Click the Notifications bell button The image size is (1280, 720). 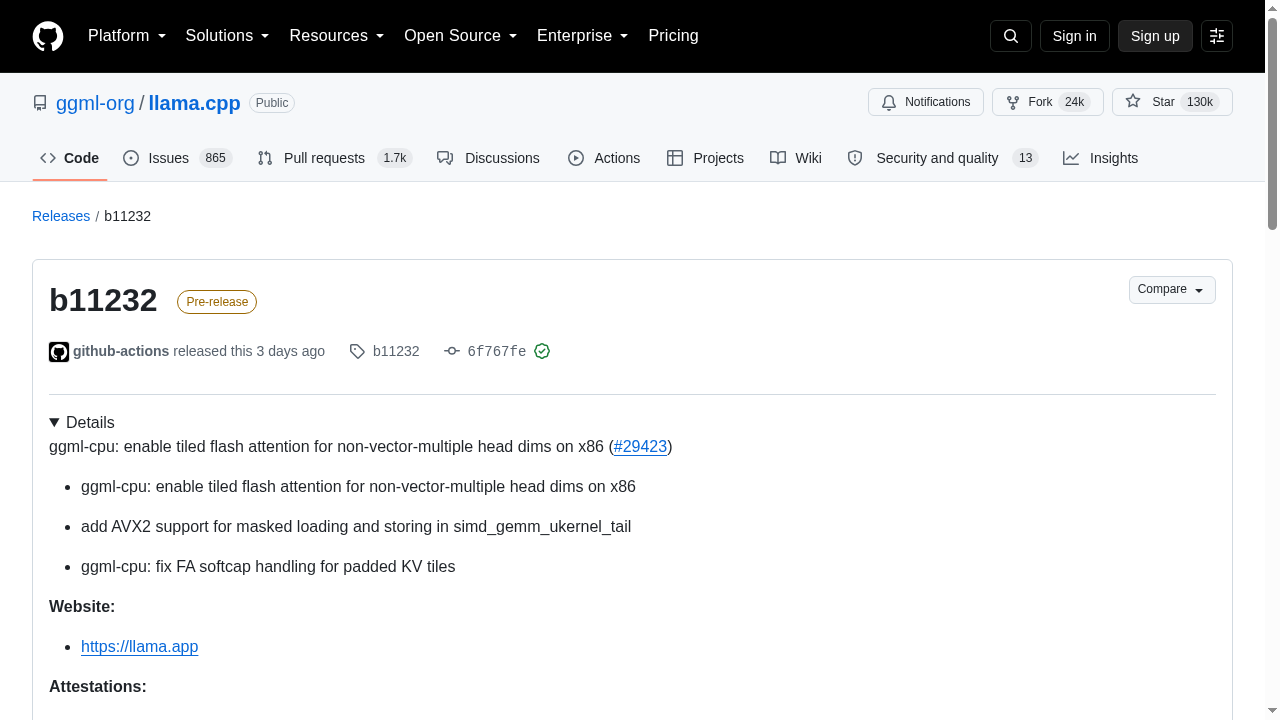(x=926, y=102)
